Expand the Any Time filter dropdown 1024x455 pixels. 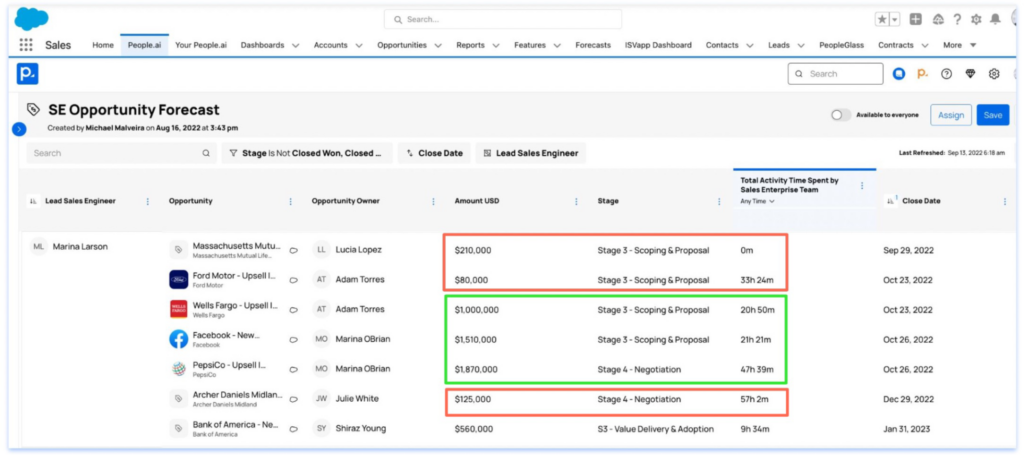pyautogui.click(x=758, y=201)
